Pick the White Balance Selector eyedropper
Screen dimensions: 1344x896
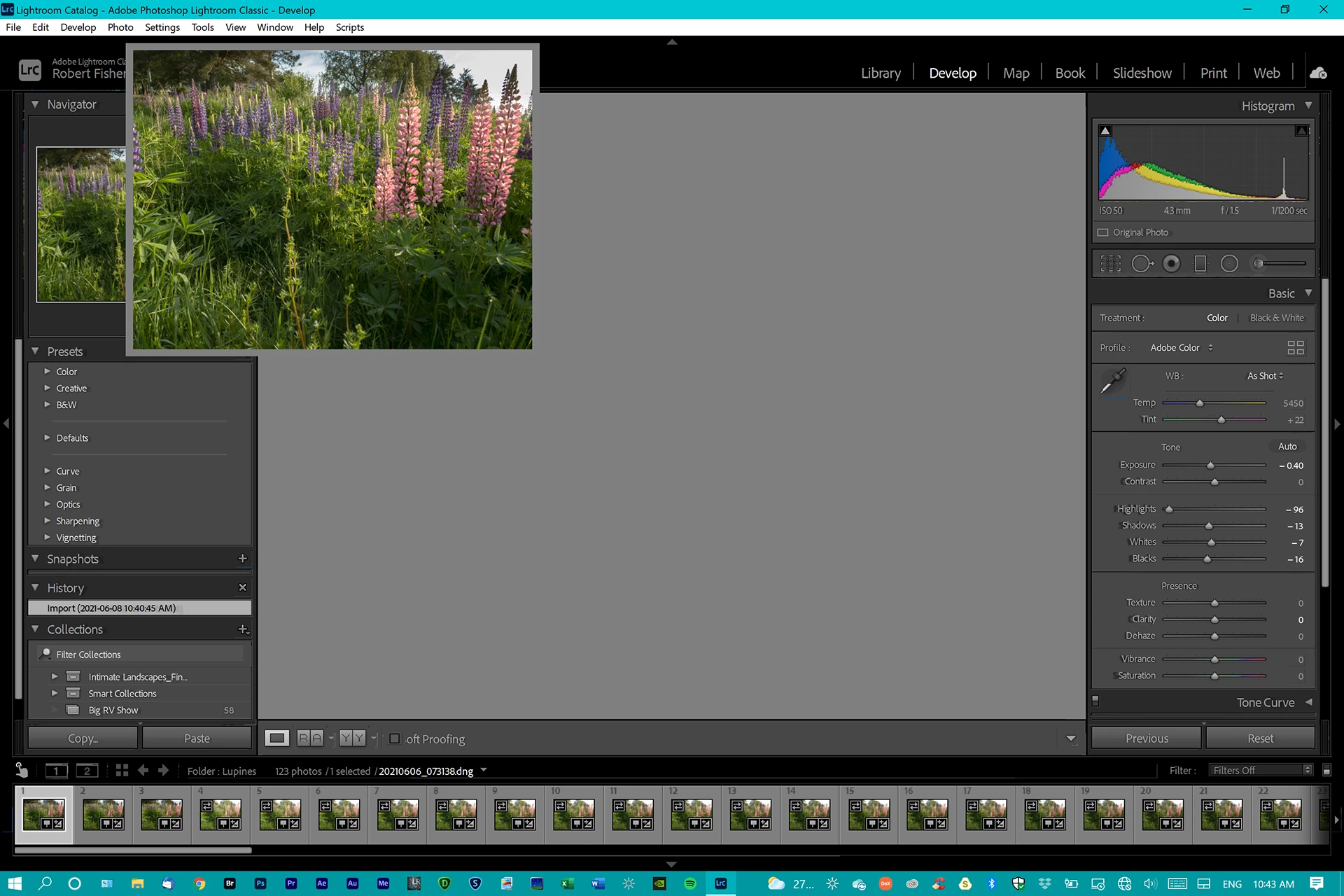pyautogui.click(x=1112, y=381)
